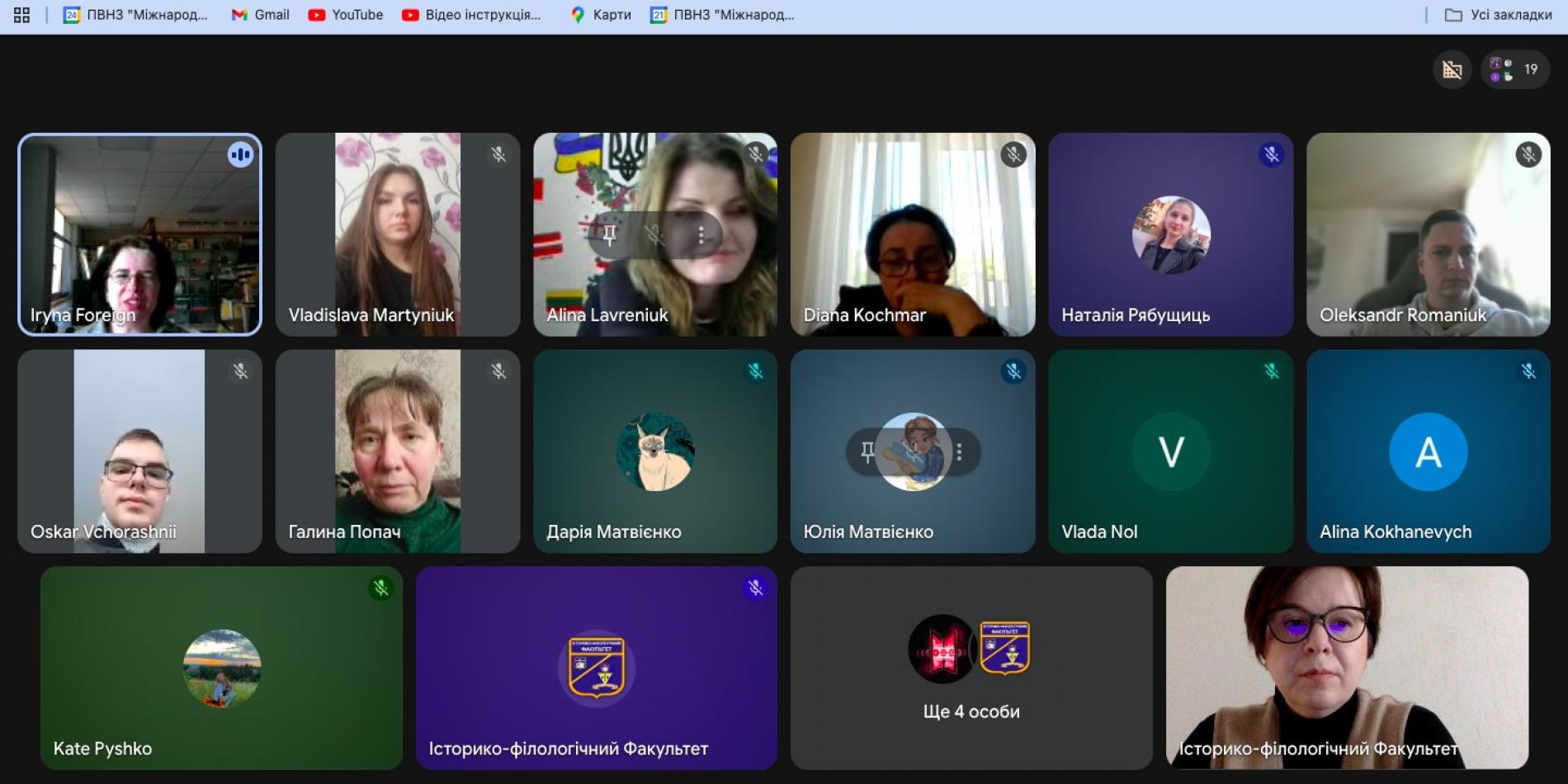Open three-dot menu on Юлія Матвієнко tile
Image resolution: width=1568 pixels, height=784 pixels.
tap(959, 452)
